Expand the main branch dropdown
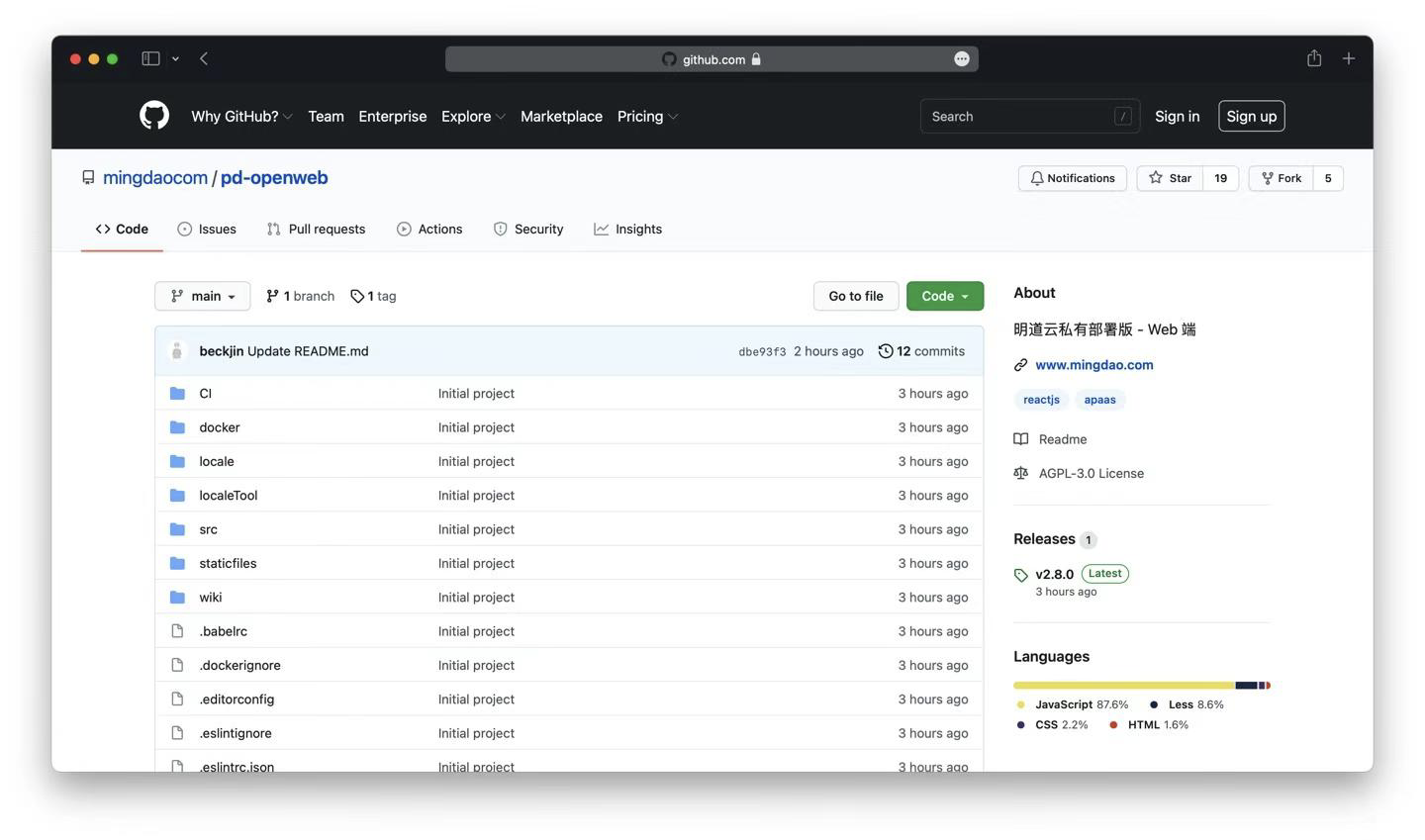Image resolution: width=1425 pixels, height=840 pixels. tap(203, 296)
